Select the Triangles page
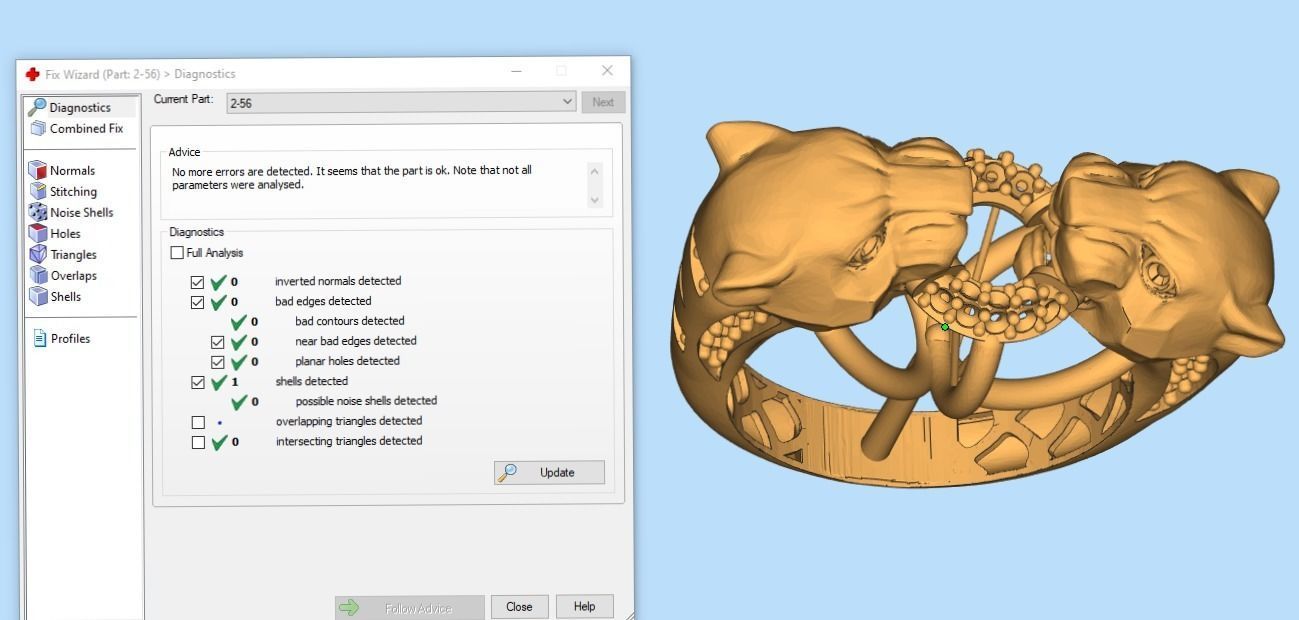 [73, 254]
